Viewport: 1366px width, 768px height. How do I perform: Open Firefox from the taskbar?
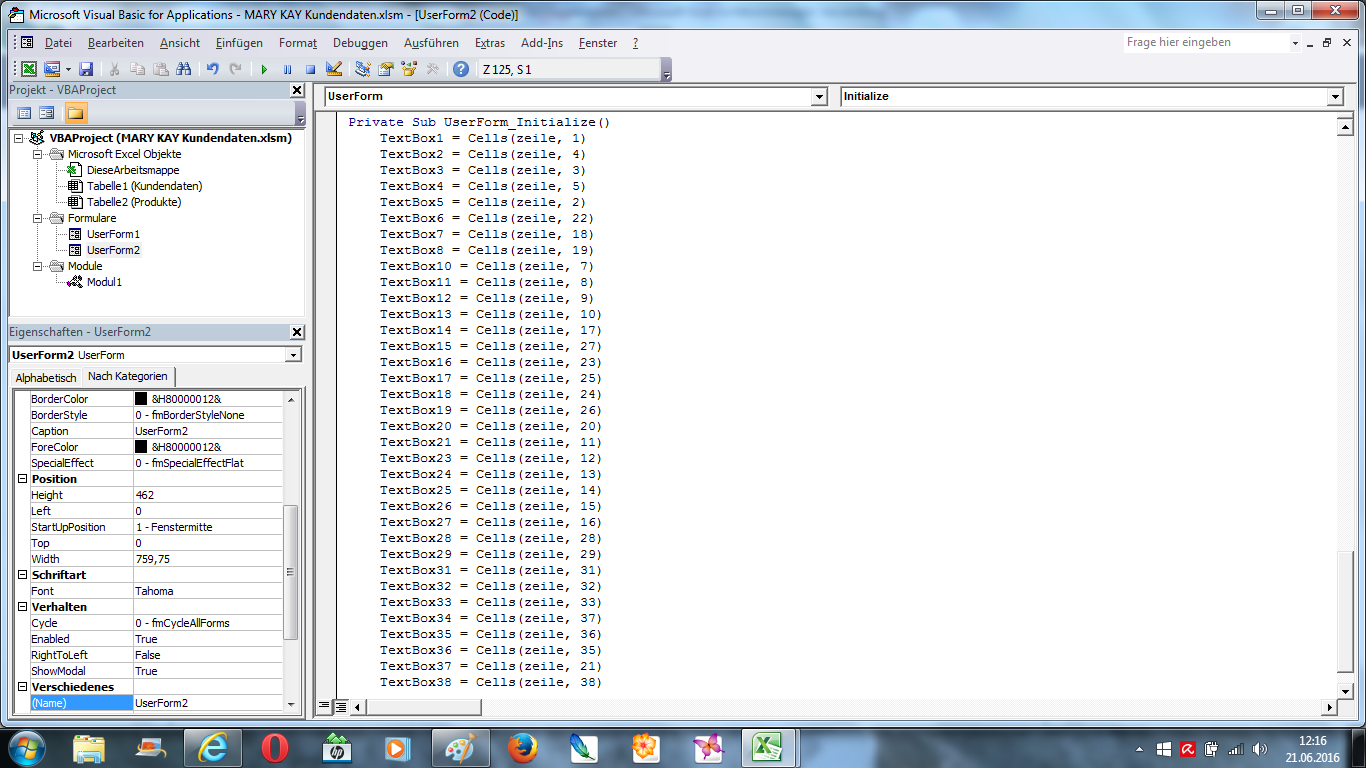(521, 748)
